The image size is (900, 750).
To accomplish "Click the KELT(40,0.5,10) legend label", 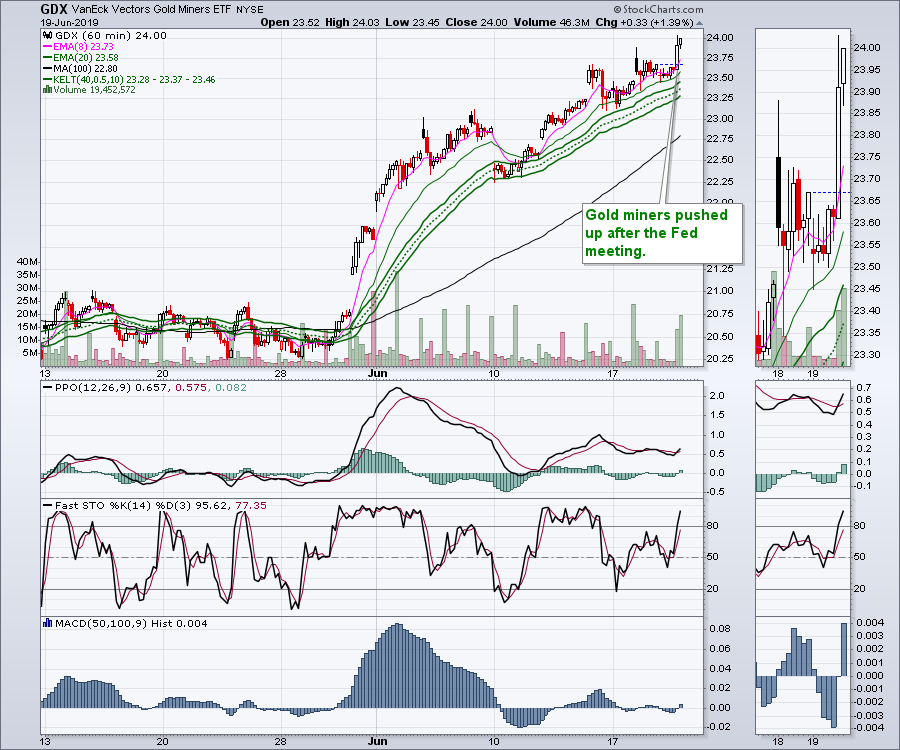I will pos(134,79).
